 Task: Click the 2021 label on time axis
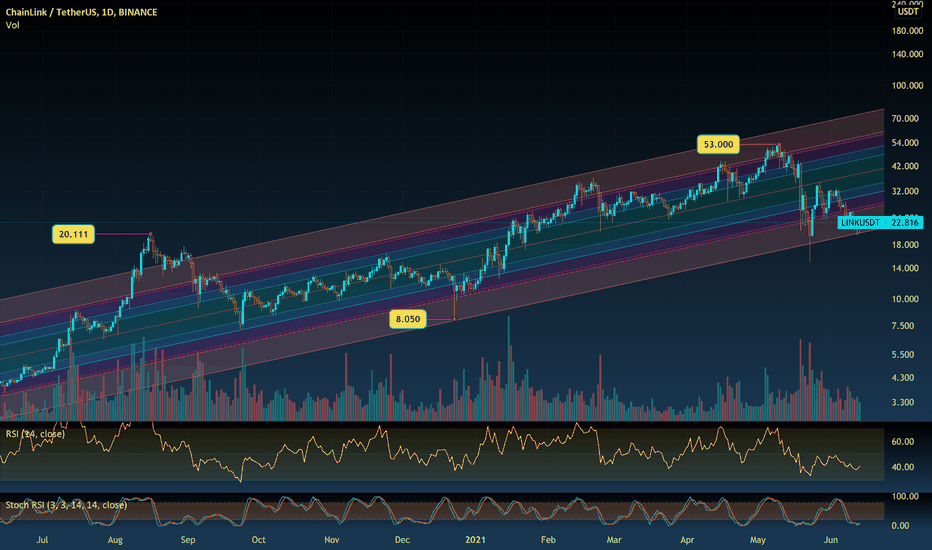[475, 540]
